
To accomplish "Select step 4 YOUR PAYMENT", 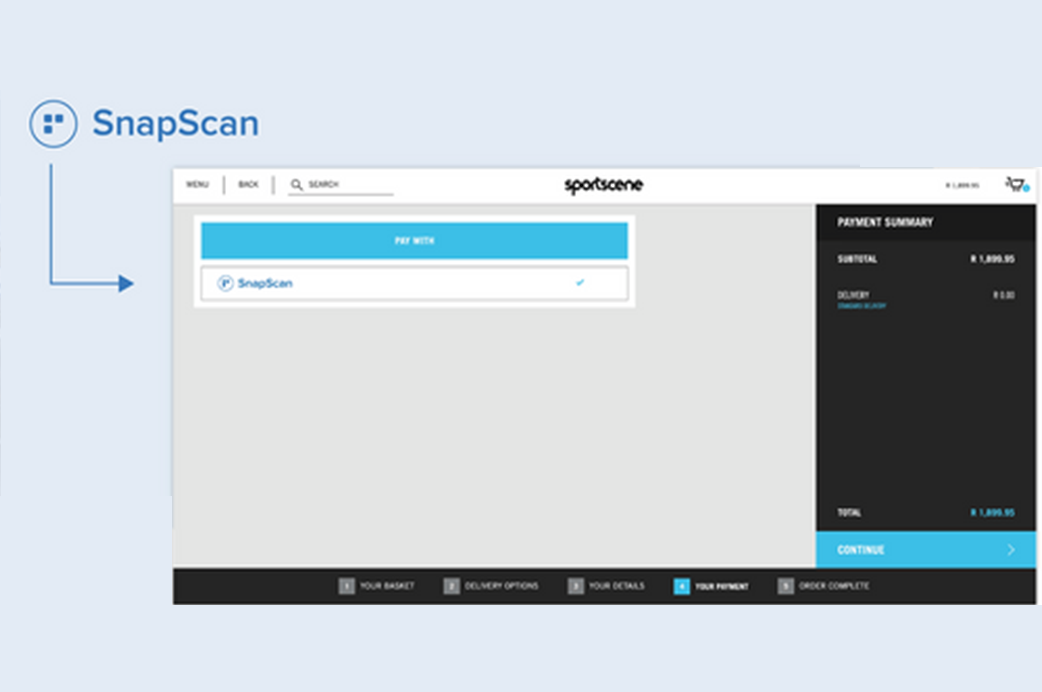I will pyautogui.click(x=711, y=586).
